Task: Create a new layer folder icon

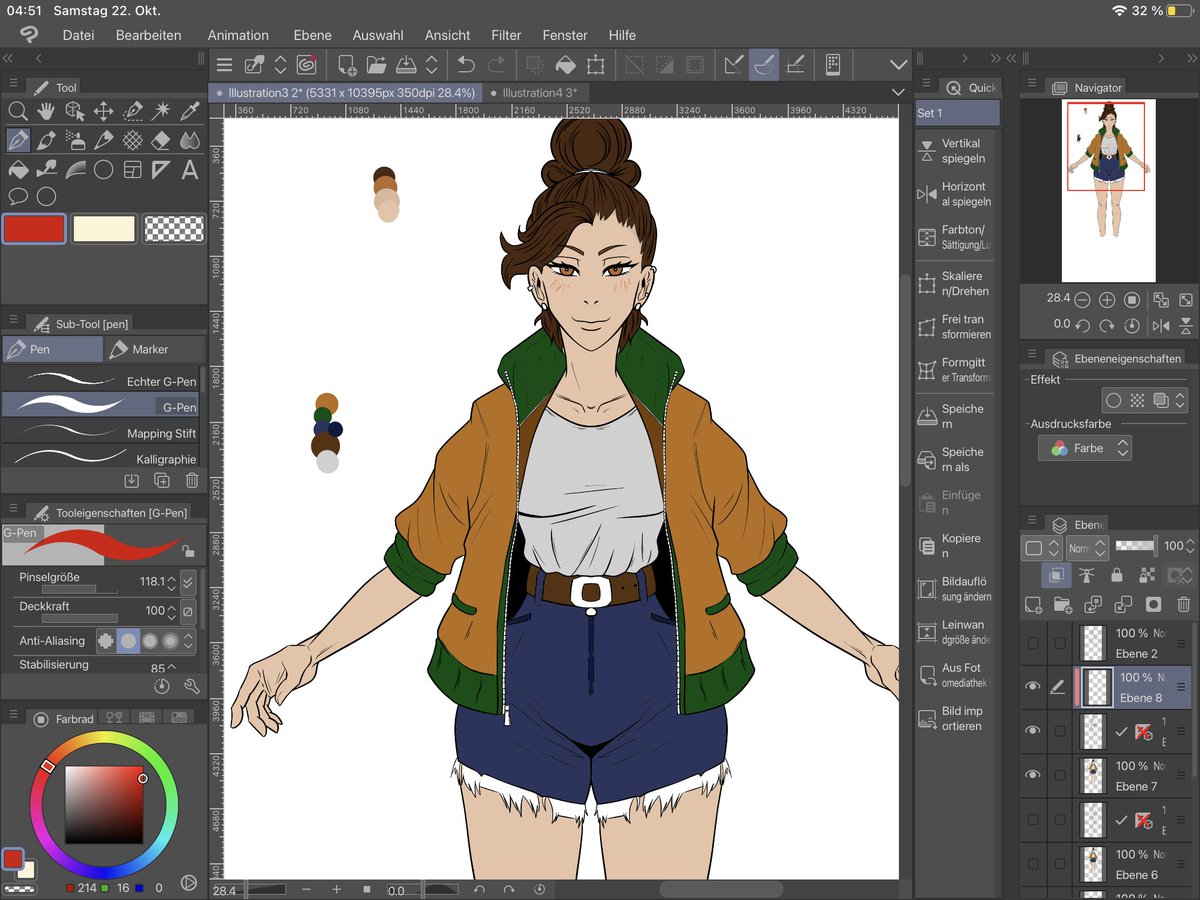Action: point(1063,604)
